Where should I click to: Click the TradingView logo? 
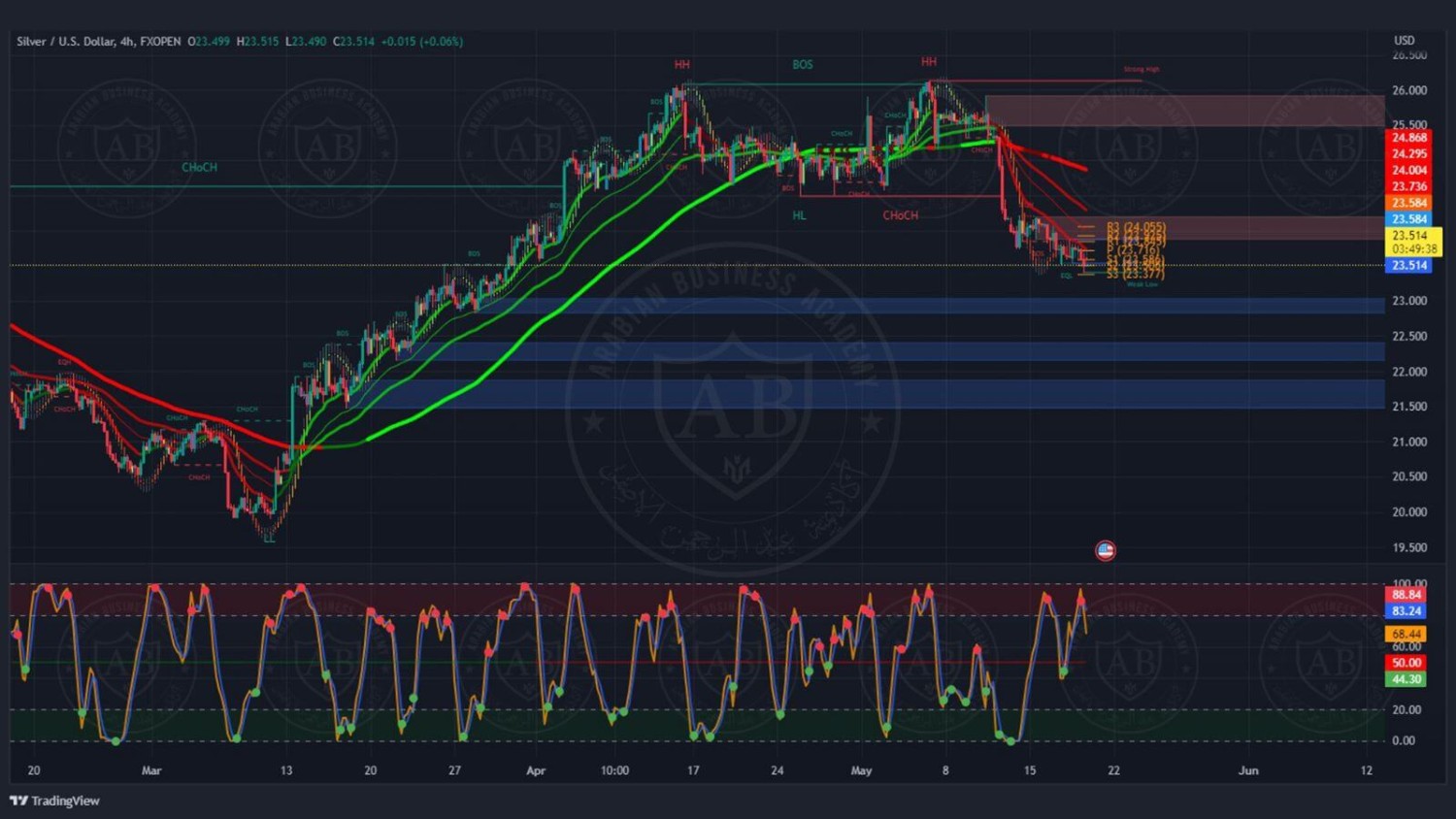(54, 801)
